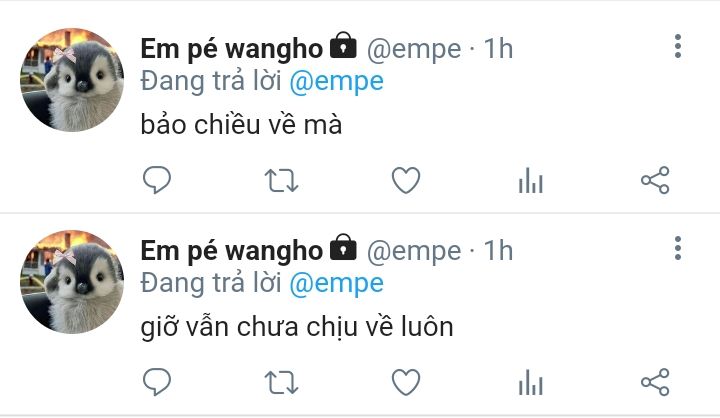Open the penguin avatar on first tweet

(x=72, y=80)
